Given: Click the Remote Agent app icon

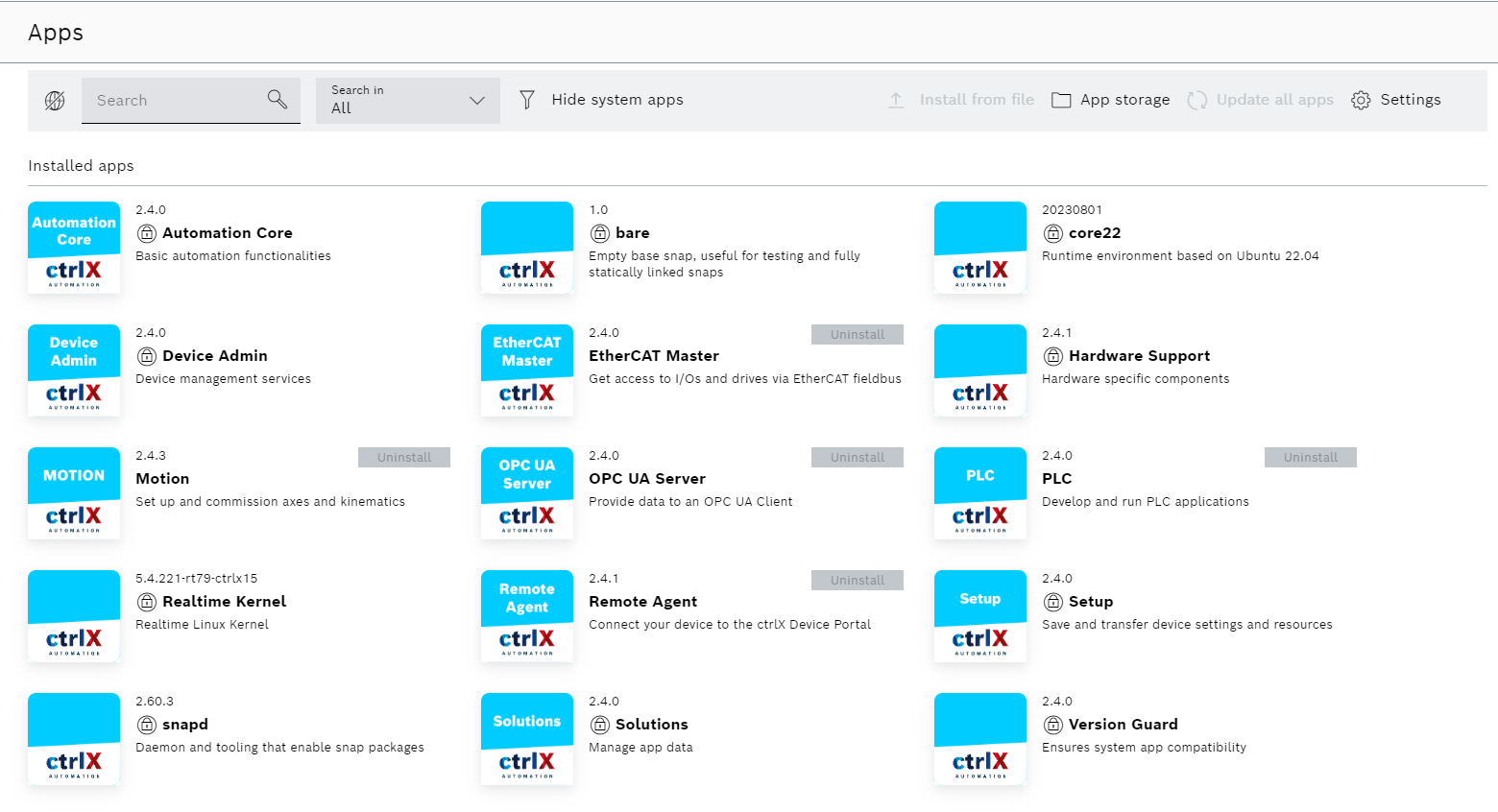Looking at the screenshot, I should pyautogui.click(x=526, y=616).
